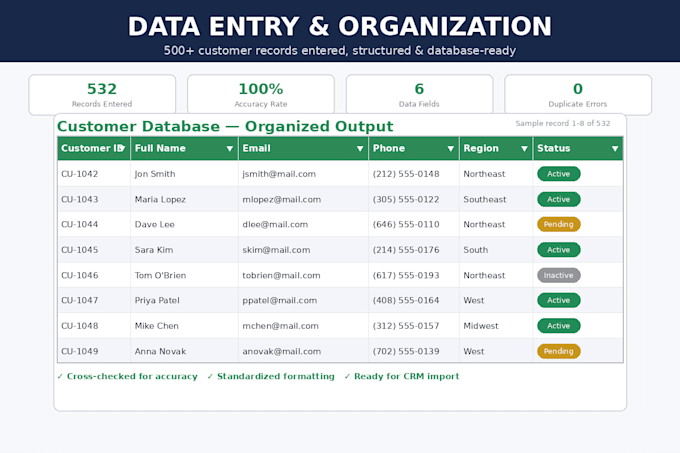Select email dlee@mail.com

[x=275, y=225]
